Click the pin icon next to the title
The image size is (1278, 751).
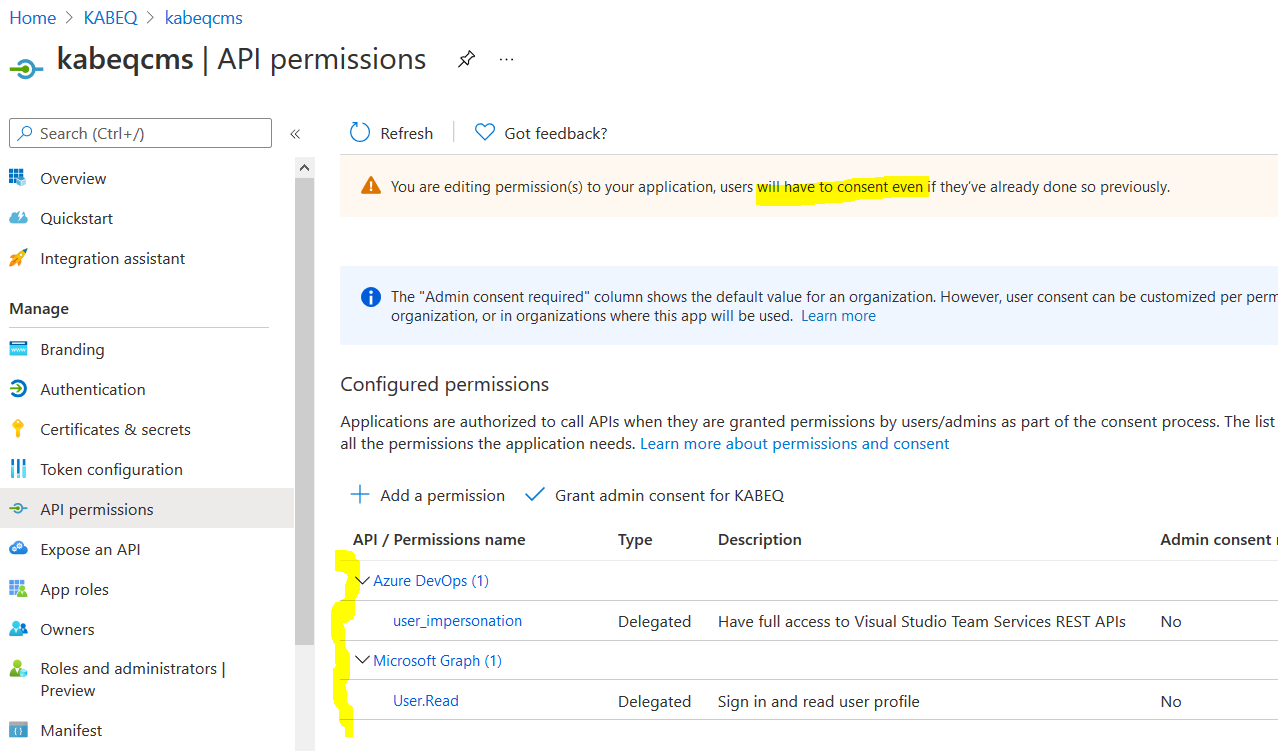click(466, 59)
